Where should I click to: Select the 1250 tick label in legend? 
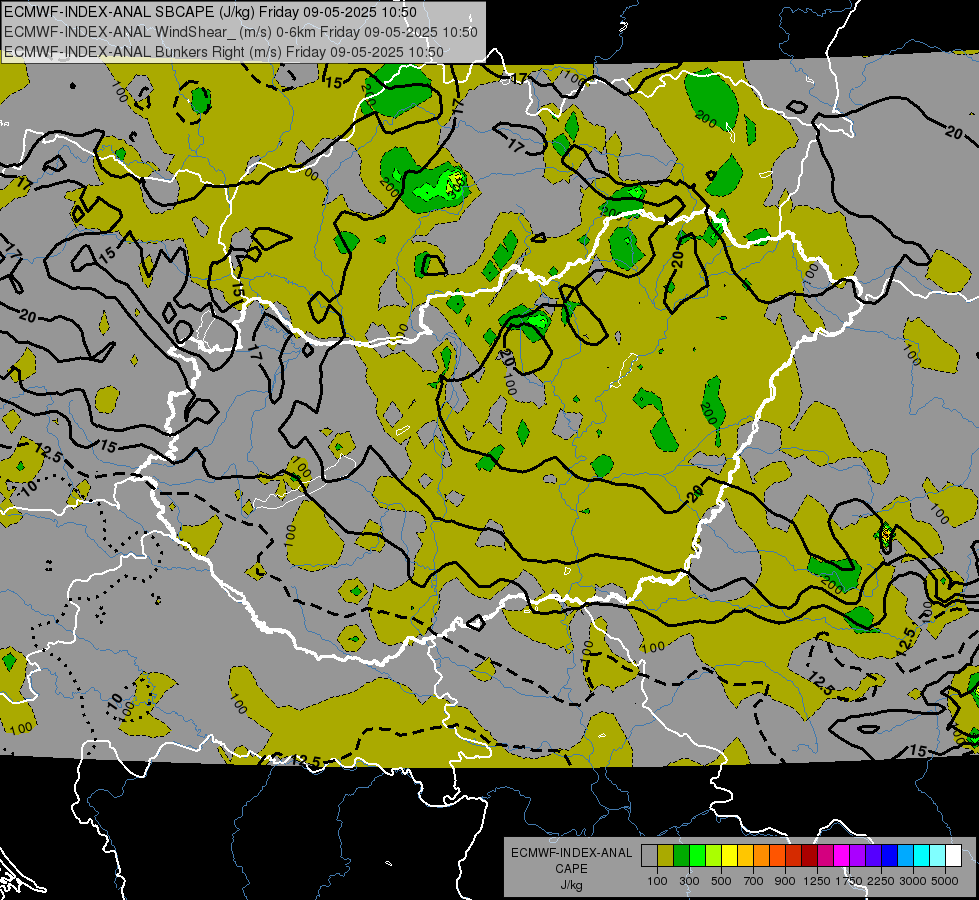click(817, 881)
